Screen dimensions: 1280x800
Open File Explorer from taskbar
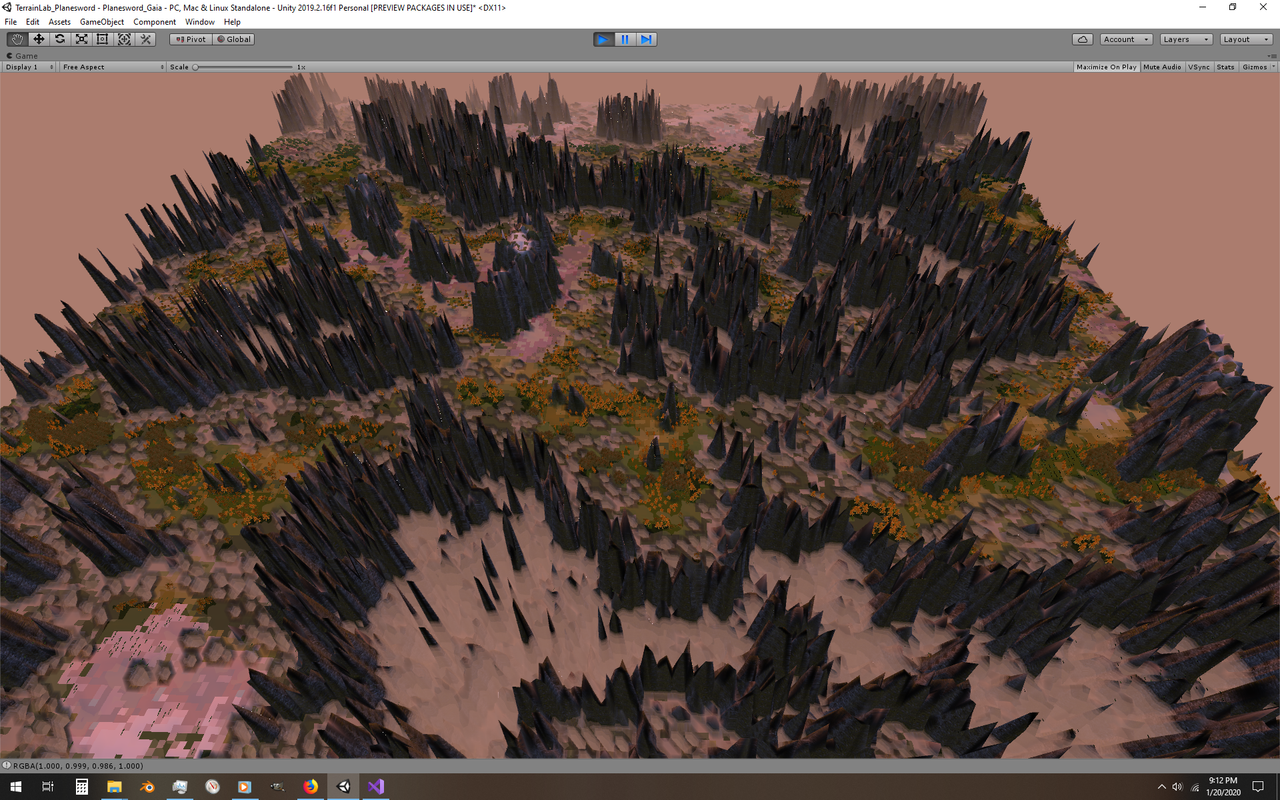point(114,787)
